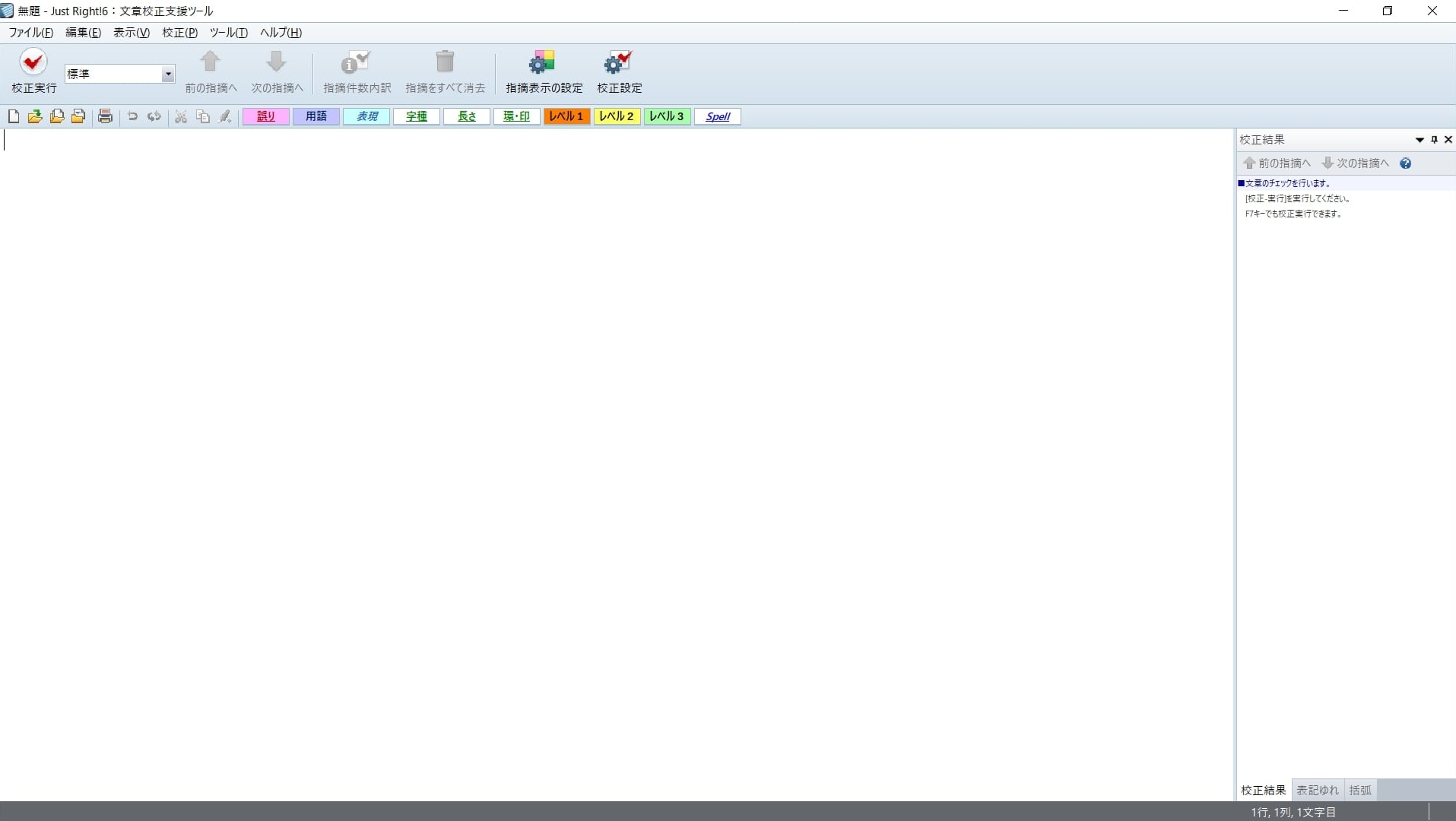This screenshot has width=1456, height=821.
Task: Redo the last undone edit
Action: click(154, 116)
